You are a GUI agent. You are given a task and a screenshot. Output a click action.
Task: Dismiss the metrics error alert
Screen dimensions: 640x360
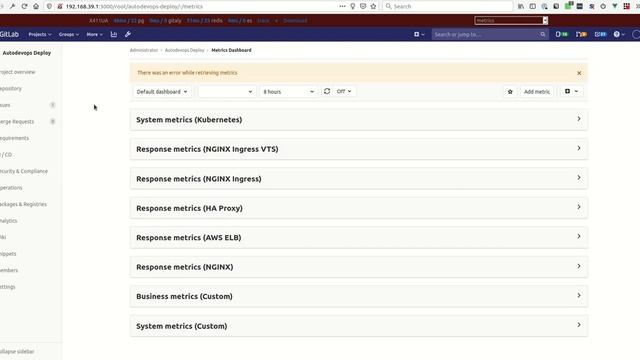click(579, 73)
